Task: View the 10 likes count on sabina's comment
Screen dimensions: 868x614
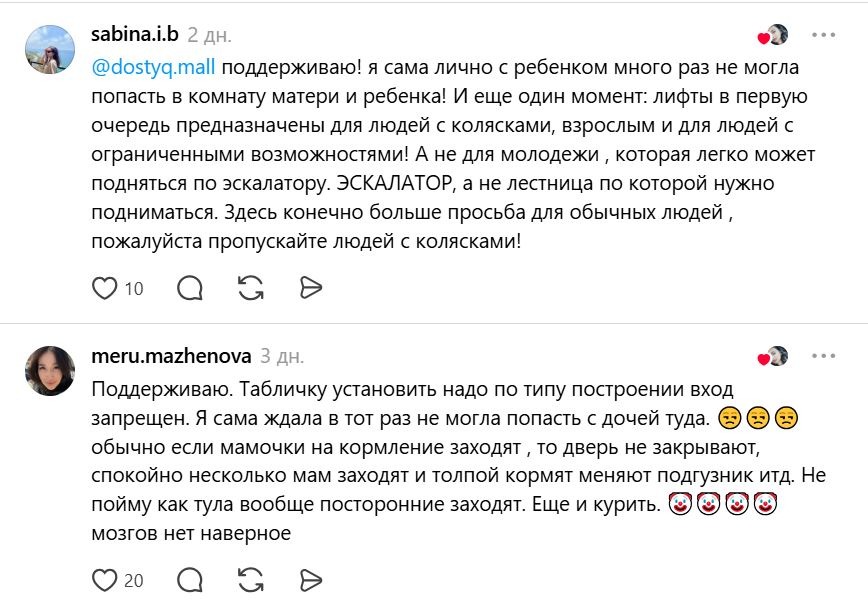Action: coord(134,288)
